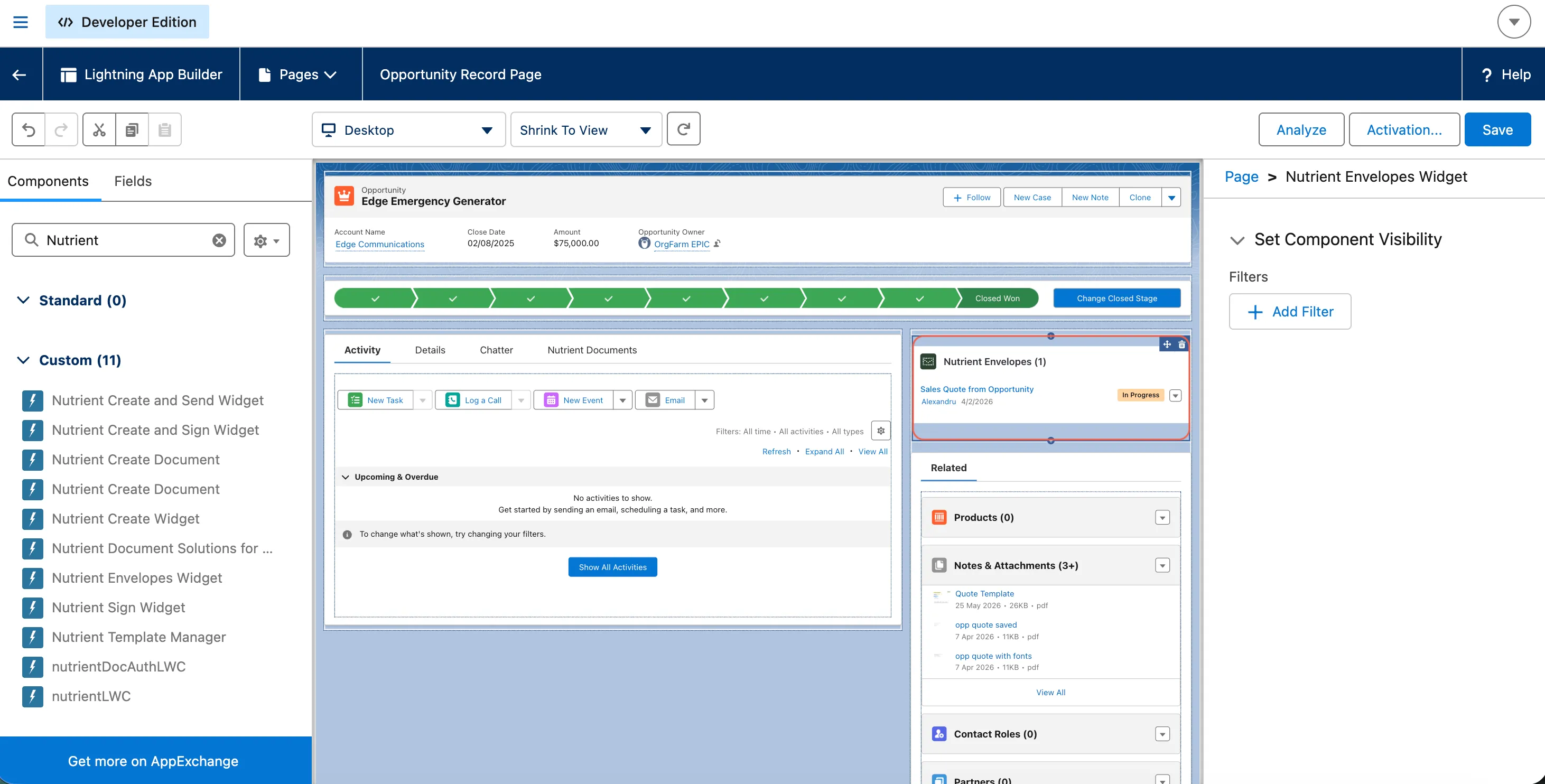
Task: Click the lightning icon of Nutrient Sign Widget
Action: pos(32,608)
